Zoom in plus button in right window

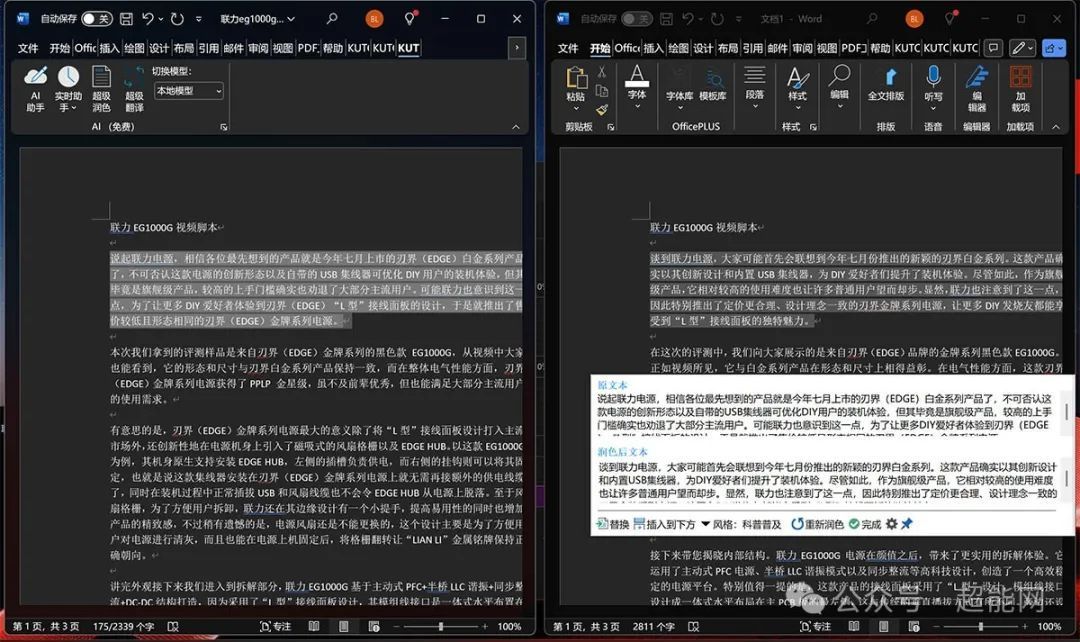click(1026, 627)
